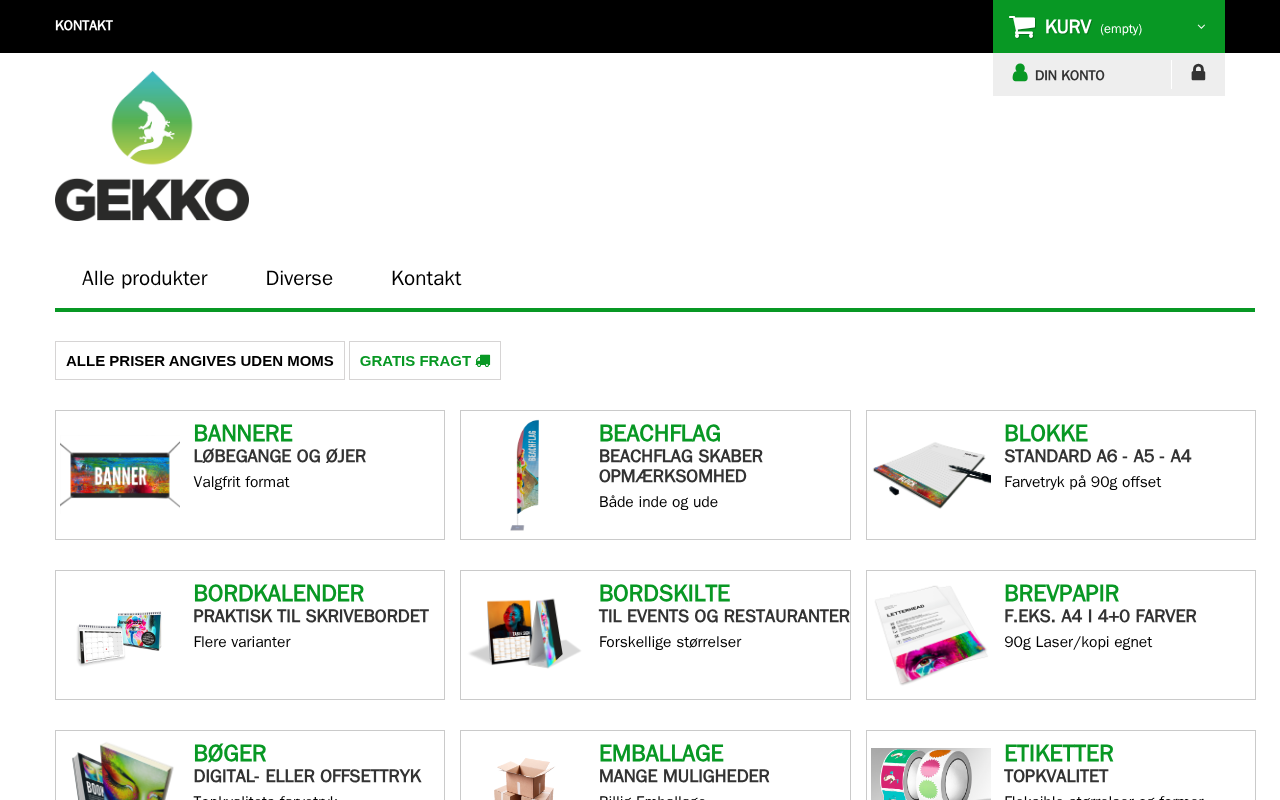Click the Kontakt link in top bar
Screen dimensions: 1280x800
click(84, 26)
